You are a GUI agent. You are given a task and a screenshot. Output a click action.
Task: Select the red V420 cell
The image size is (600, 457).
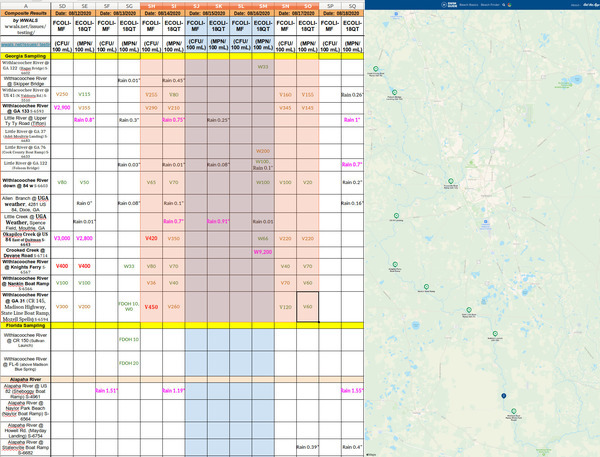pyautogui.click(x=151, y=238)
